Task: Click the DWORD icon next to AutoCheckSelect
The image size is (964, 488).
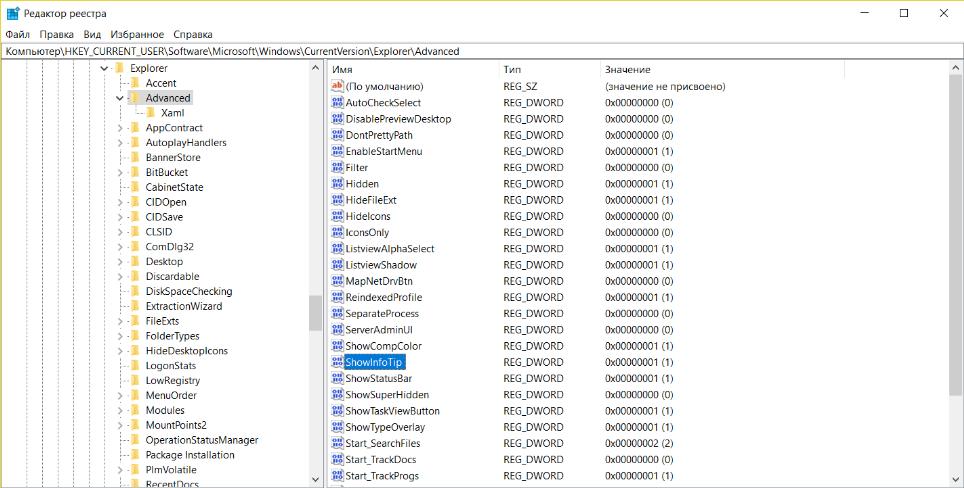Action: [337, 103]
